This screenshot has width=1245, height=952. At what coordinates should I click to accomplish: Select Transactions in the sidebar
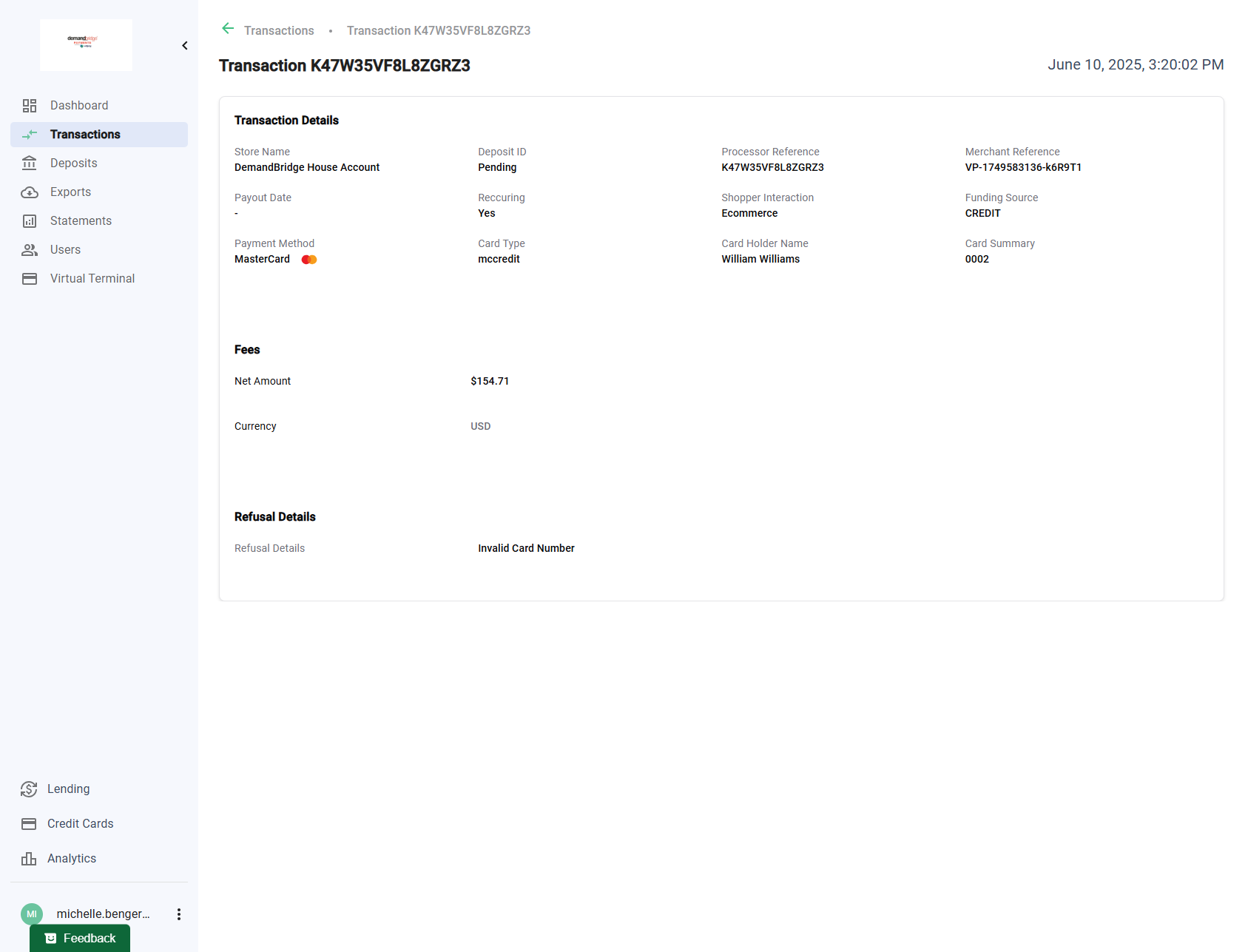click(99, 135)
